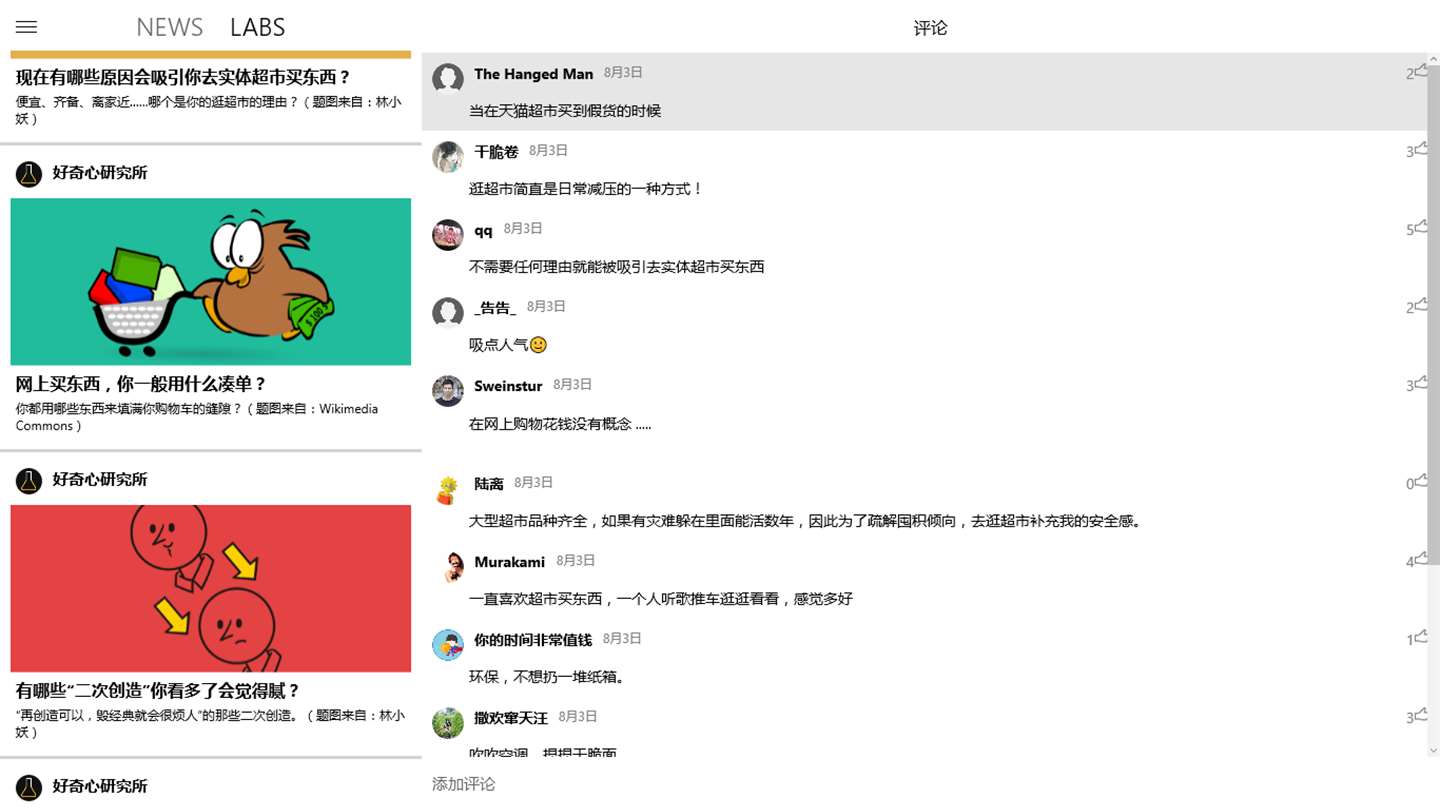
Task: Open article 有哪些"二次创造"你看多了会觉得腻？
Action: [158, 691]
